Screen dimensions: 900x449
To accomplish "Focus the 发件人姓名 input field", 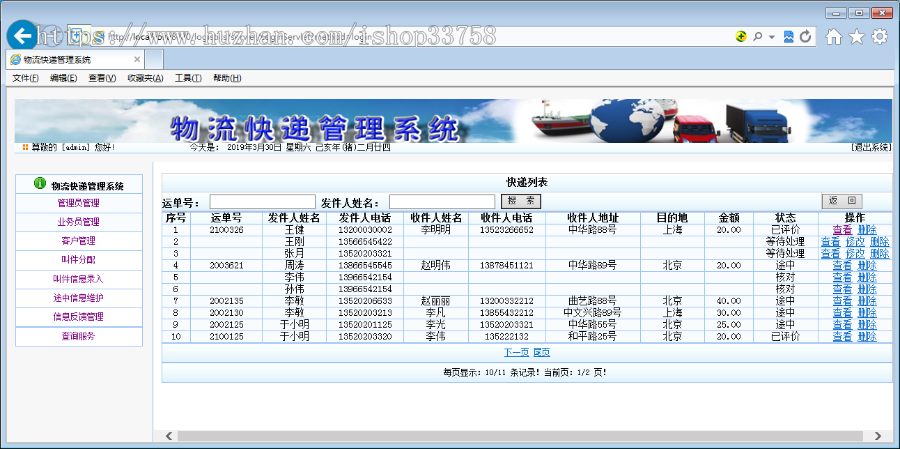I will 442,202.
